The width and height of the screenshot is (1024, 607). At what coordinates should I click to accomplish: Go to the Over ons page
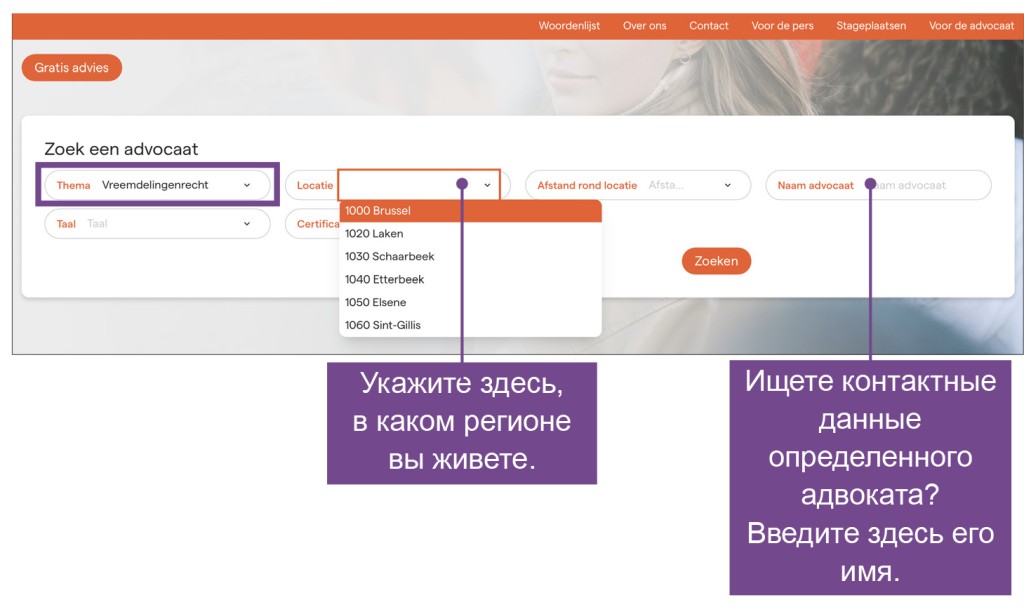pos(644,26)
